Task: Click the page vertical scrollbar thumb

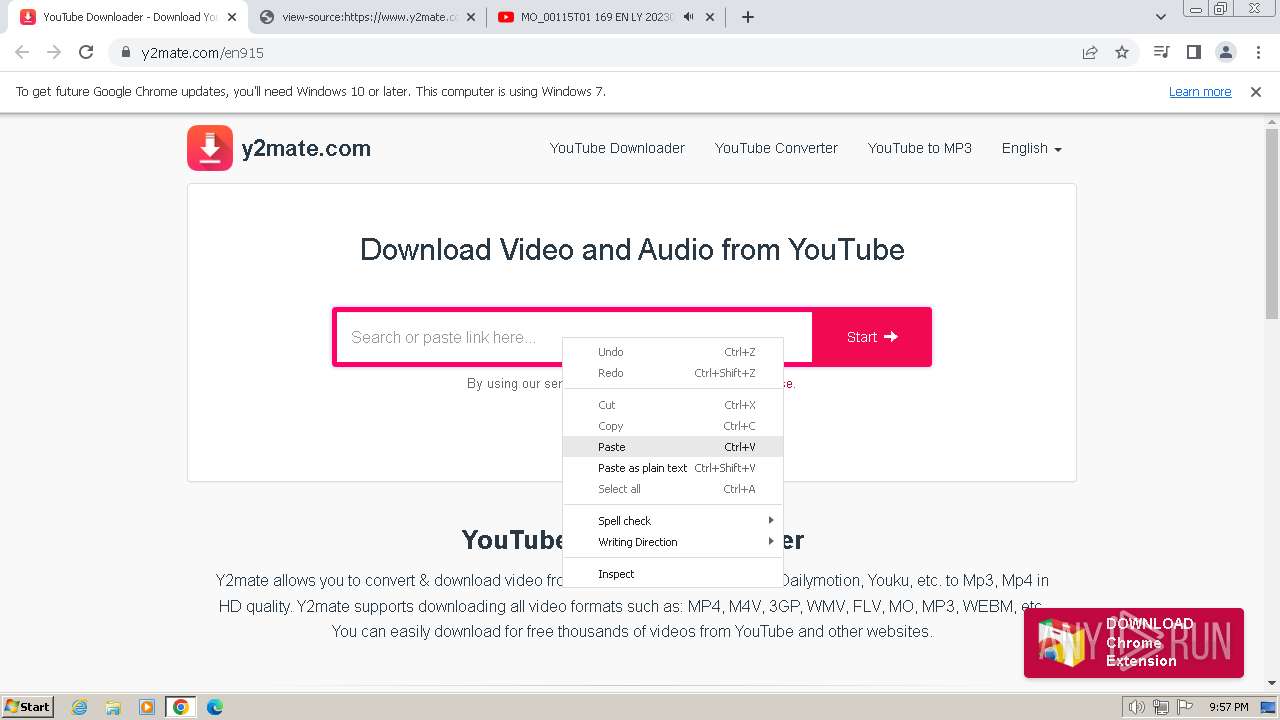Action: coord(1272,224)
